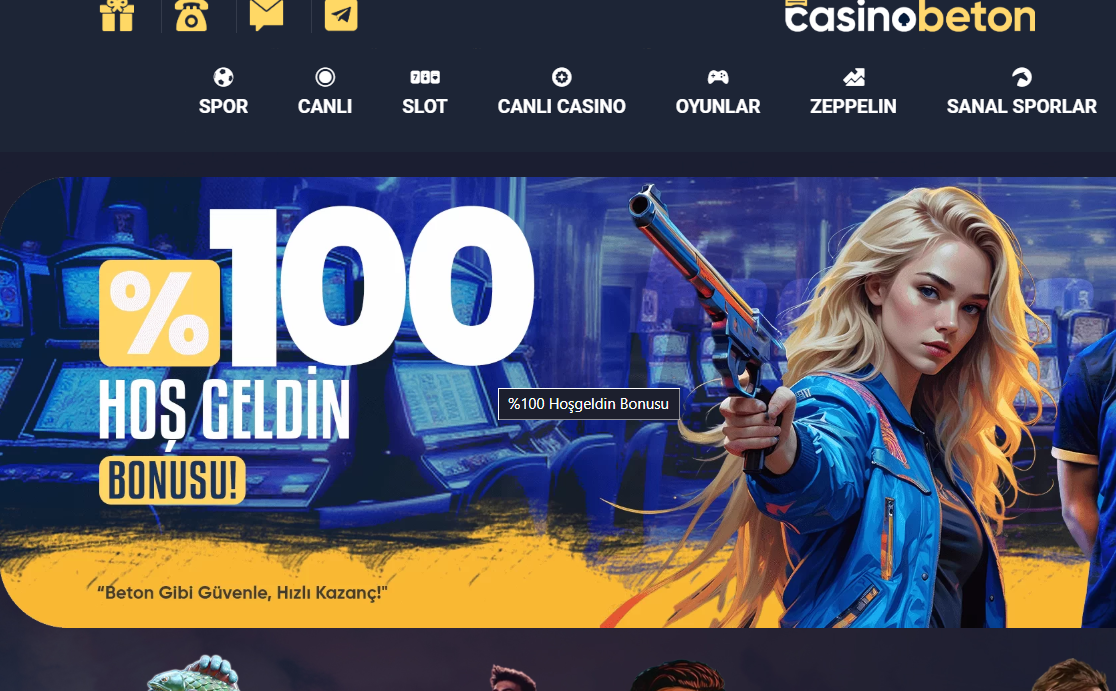Click the icon above SANAL SPORLAR
The image size is (1116, 691).
(x=1021, y=77)
